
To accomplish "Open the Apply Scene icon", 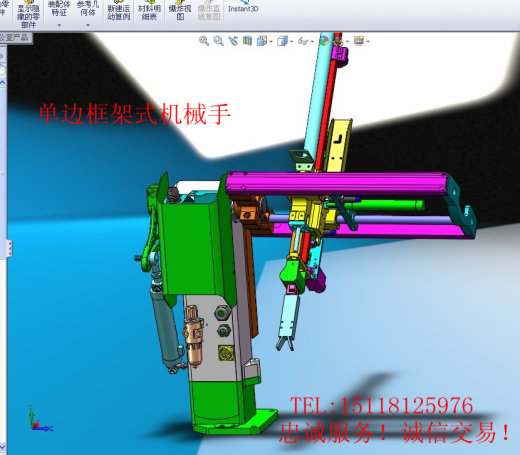I will click(339, 41).
